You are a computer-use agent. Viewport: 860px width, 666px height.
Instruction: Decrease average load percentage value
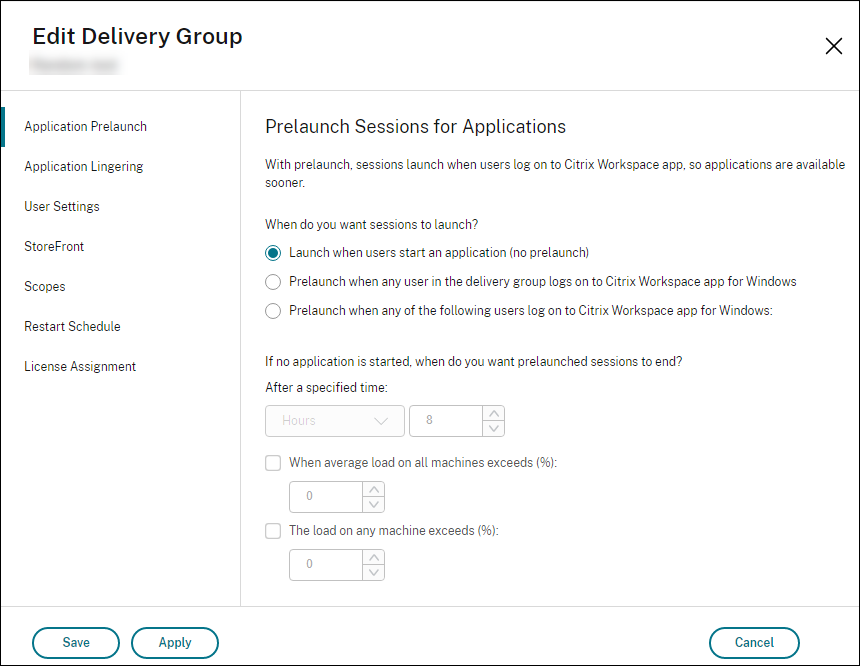(374, 505)
